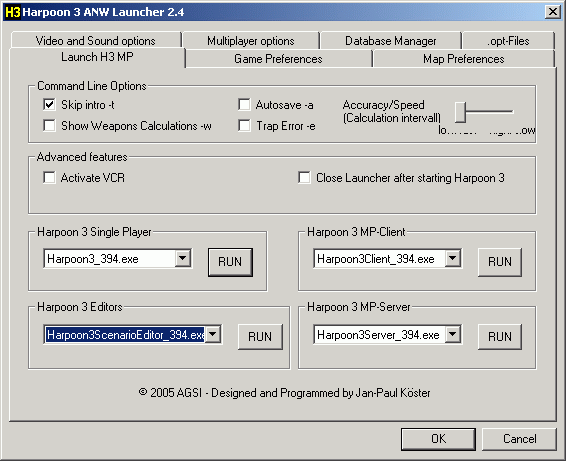This screenshot has width=566, height=461.
Task: Close the Harpoon 3 ANW Launcher window
Action: click(x=553, y=12)
